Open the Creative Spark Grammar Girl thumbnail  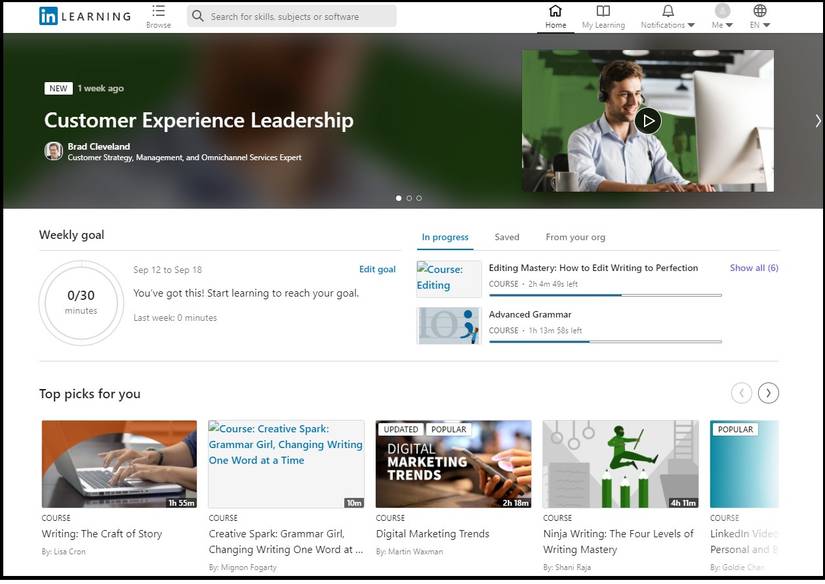point(286,464)
